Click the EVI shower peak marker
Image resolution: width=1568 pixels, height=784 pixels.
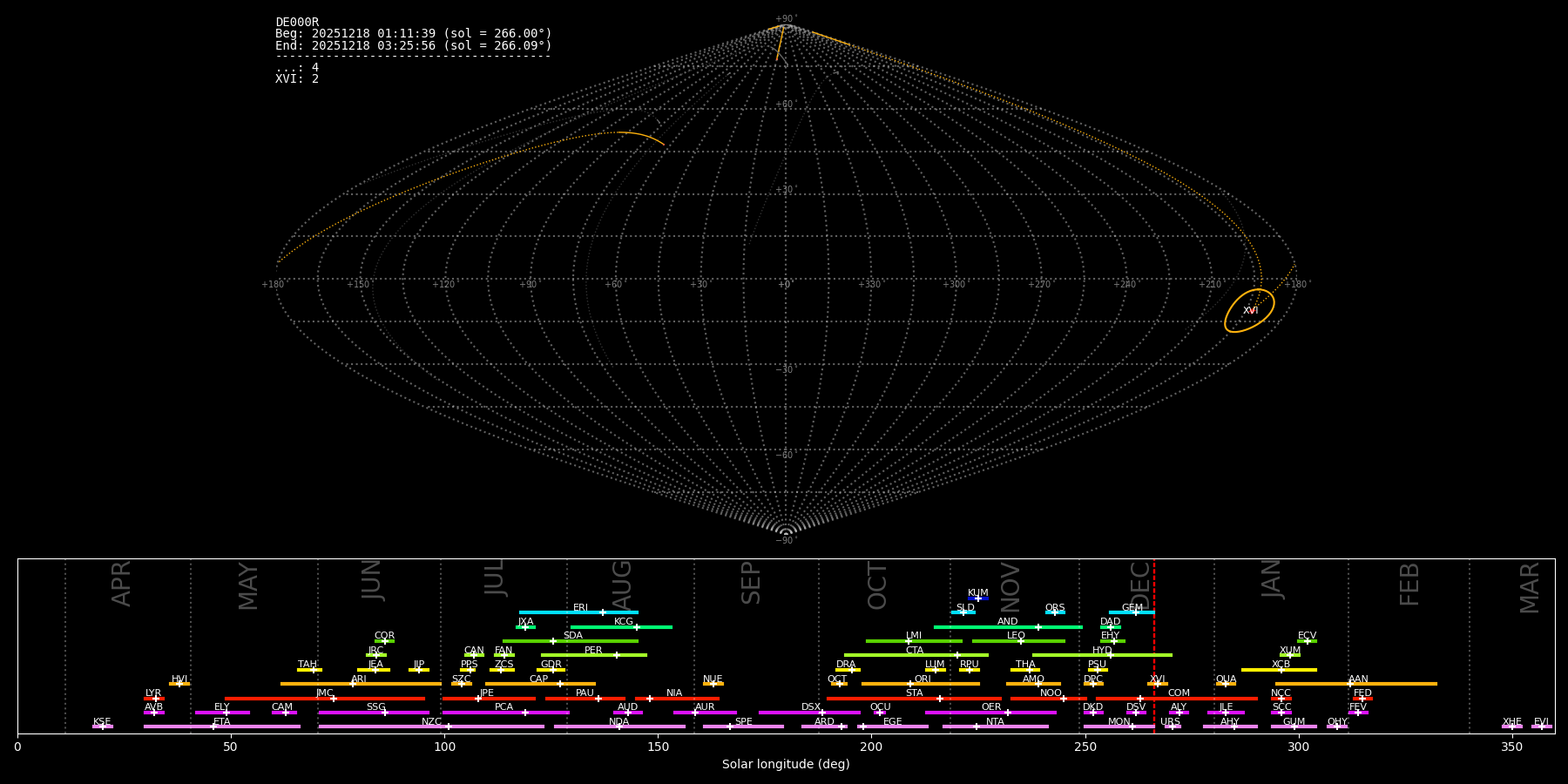[1541, 727]
